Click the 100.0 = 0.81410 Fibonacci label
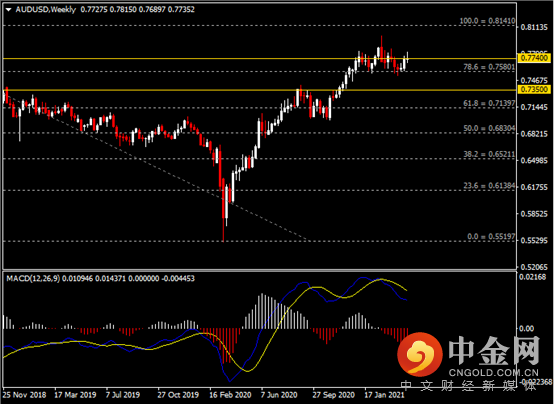The image size is (554, 404). pos(487,21)
